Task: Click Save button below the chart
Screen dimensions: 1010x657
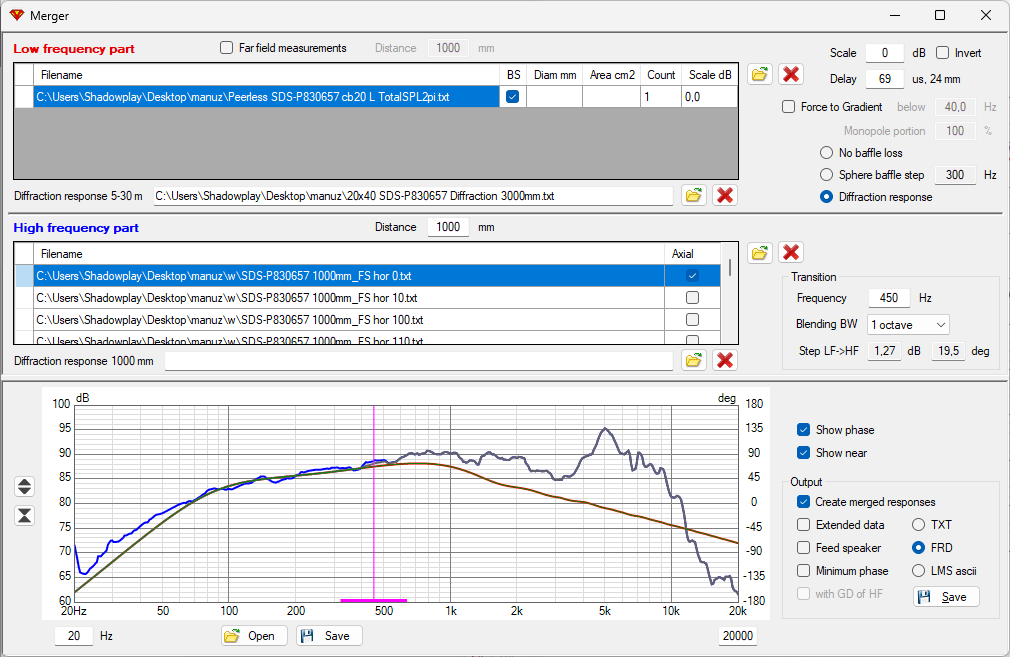Action: click(329, 636)
